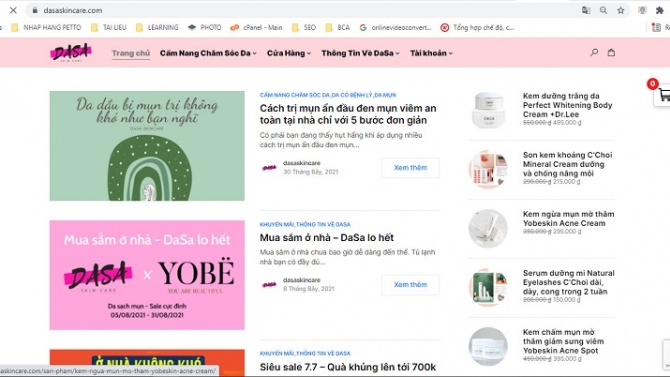This screenshot has height=377, width=670.
Task: Click Xem thêm for Mua sắm ở nhà article
Action: (x=410, y=285)
